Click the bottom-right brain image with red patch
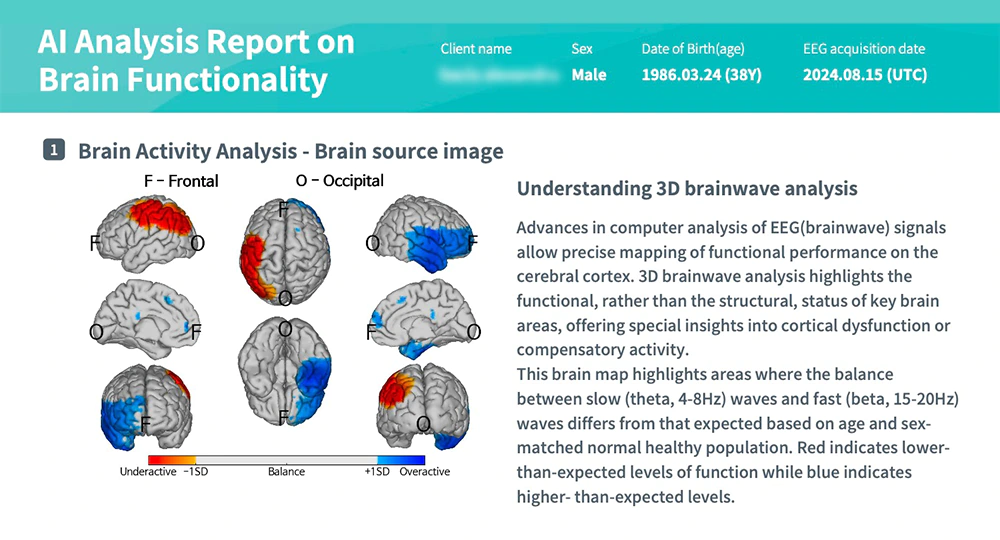This screenshot has width=1000, height=540. point(420,410)
